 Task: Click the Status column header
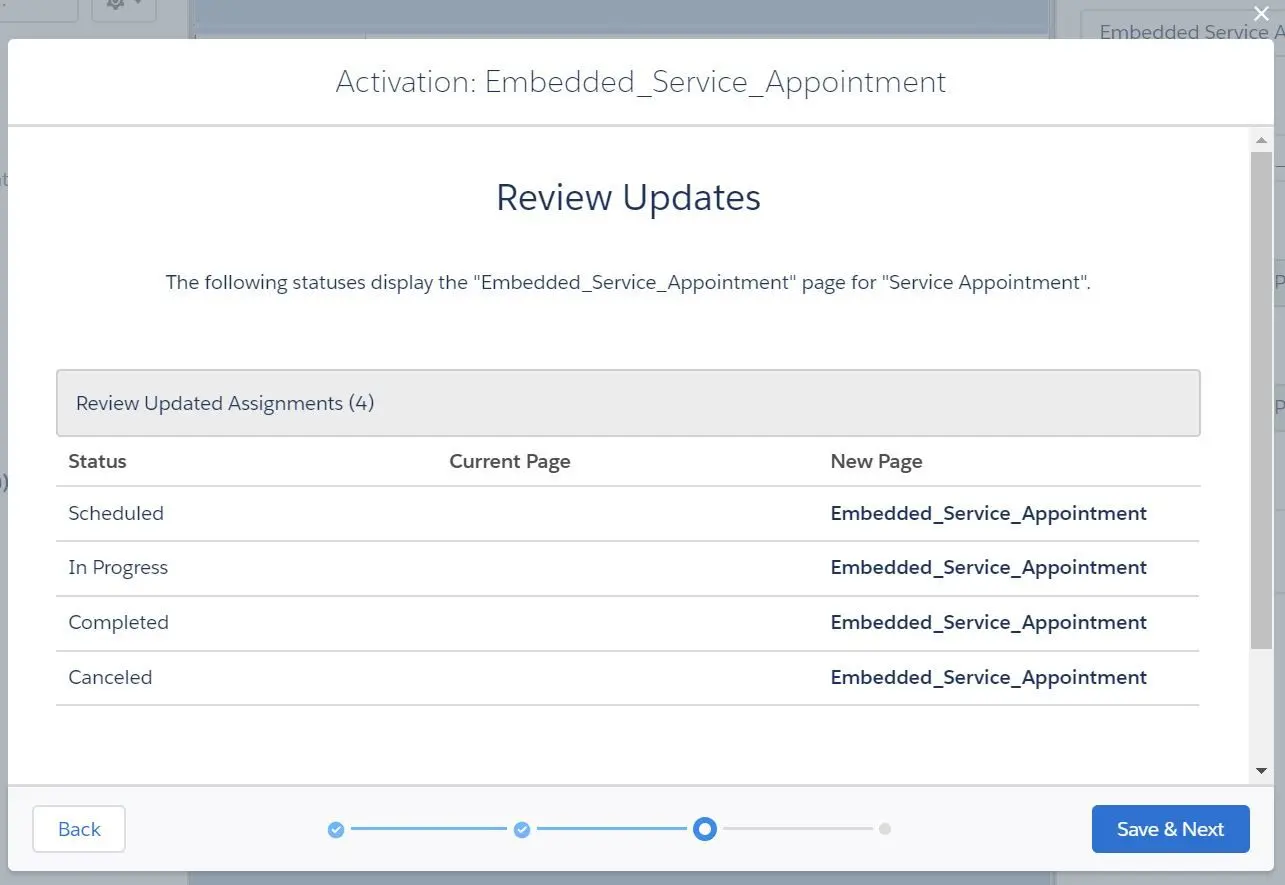pos(97,461)
